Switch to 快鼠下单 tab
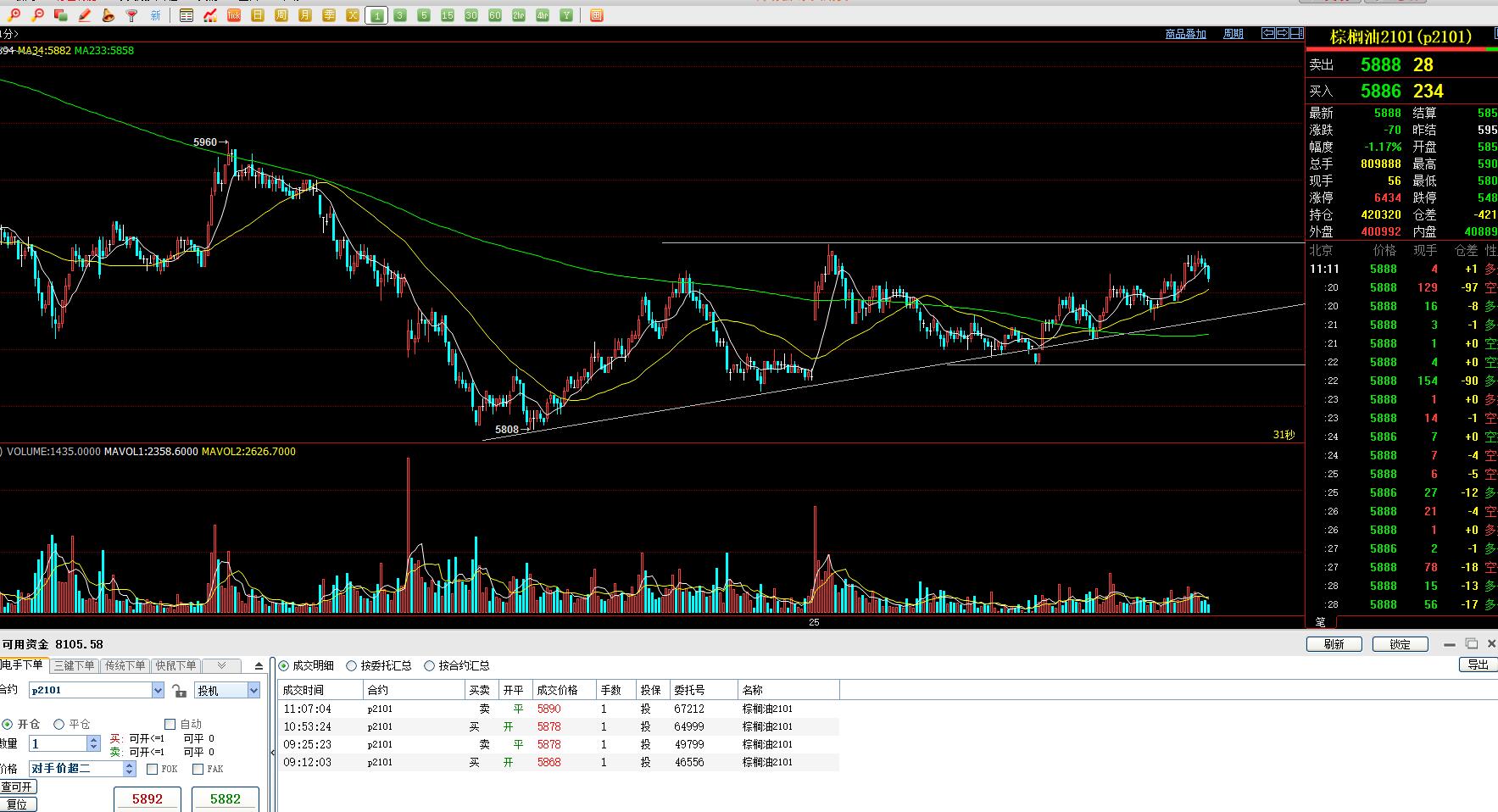 (x=176, y=665)
